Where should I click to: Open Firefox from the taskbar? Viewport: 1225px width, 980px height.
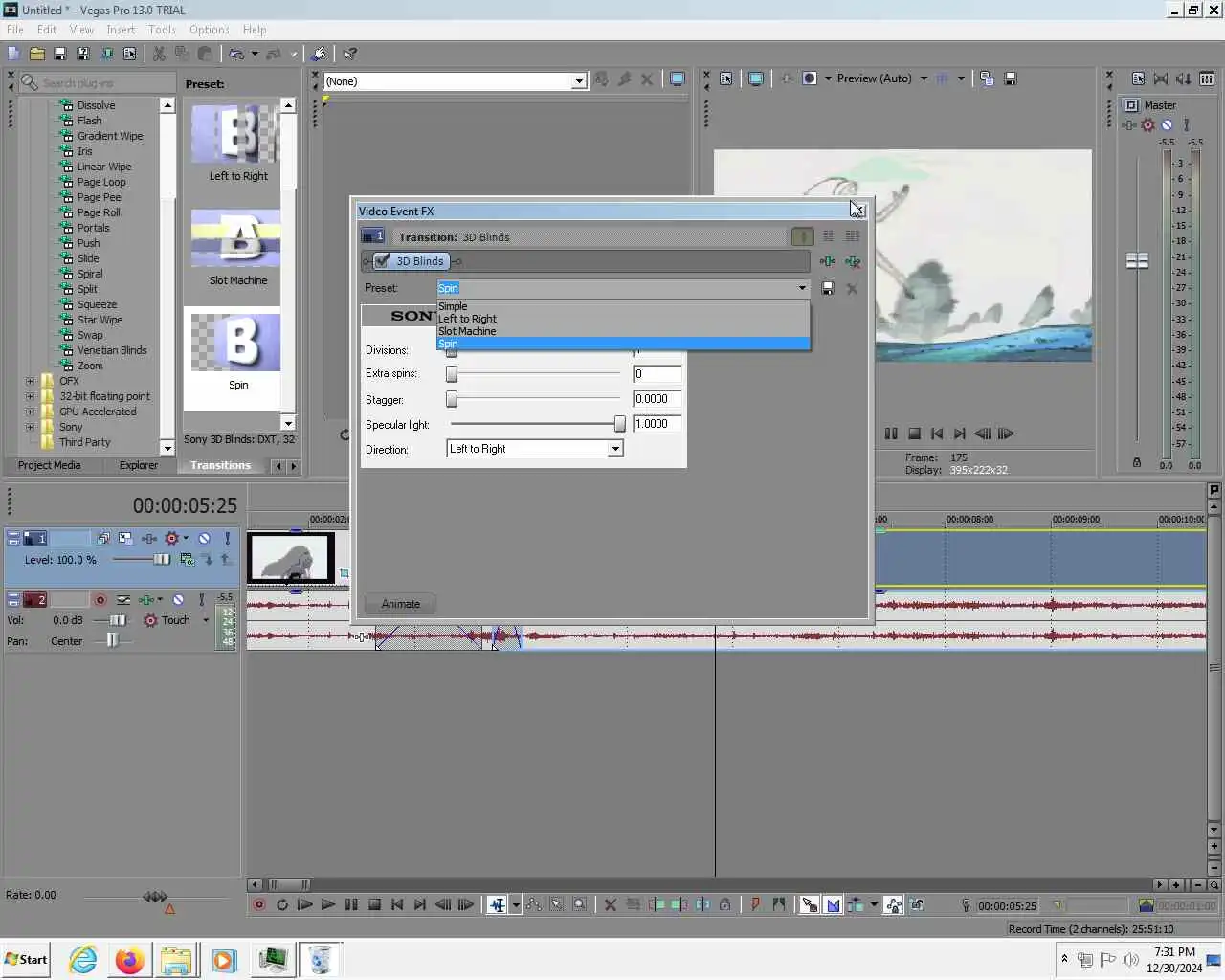click(x=129, y=959)
